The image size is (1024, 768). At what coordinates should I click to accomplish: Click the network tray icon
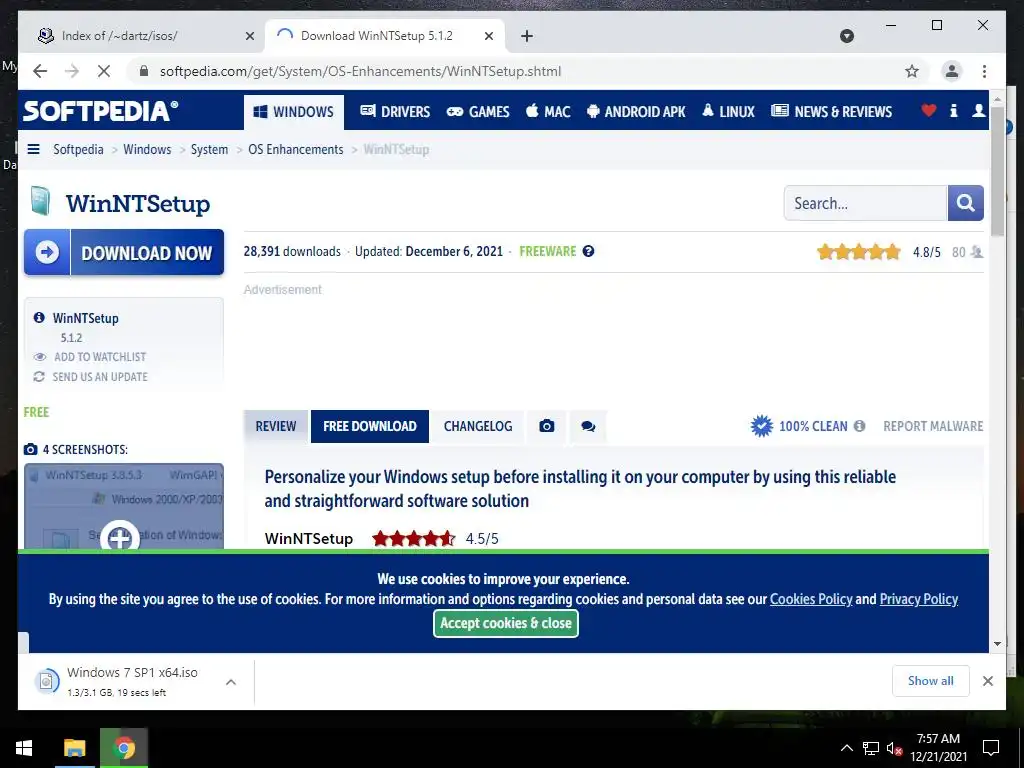[x=871, y=748]
